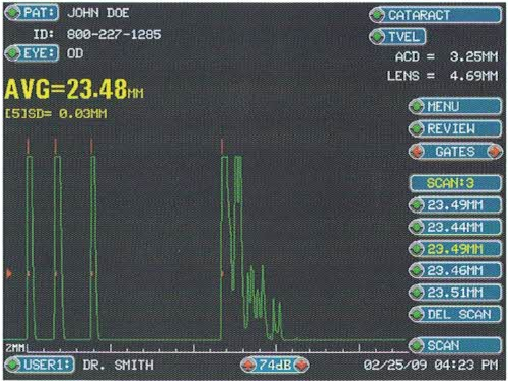The height and width of the screenshot is (381, 508).
Task: Click the green dot icon on 23.51MM
Action: pyautogui.click(x=417, y=293)
